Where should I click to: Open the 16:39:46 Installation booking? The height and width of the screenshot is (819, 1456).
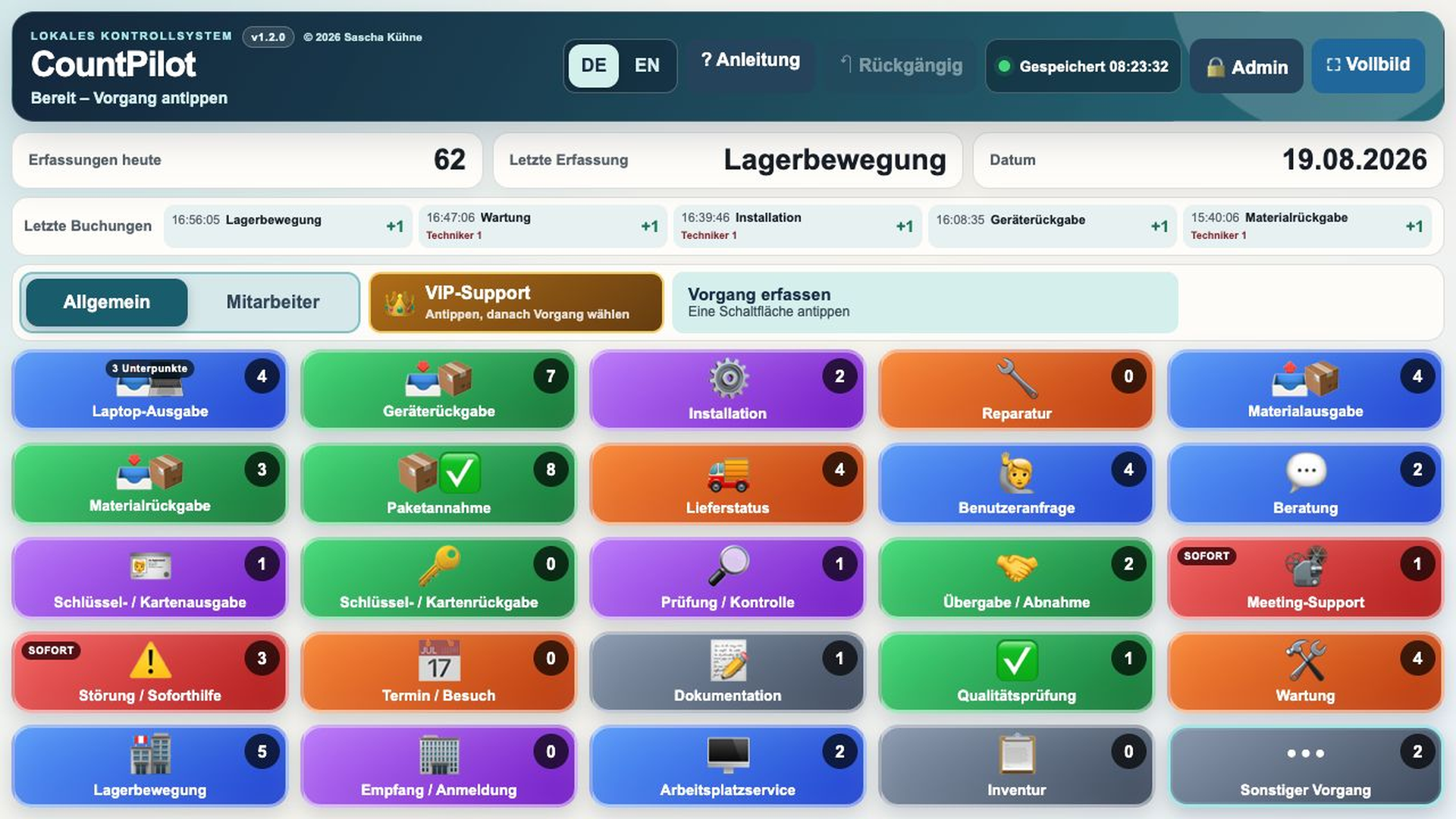(x=798, y=226)
